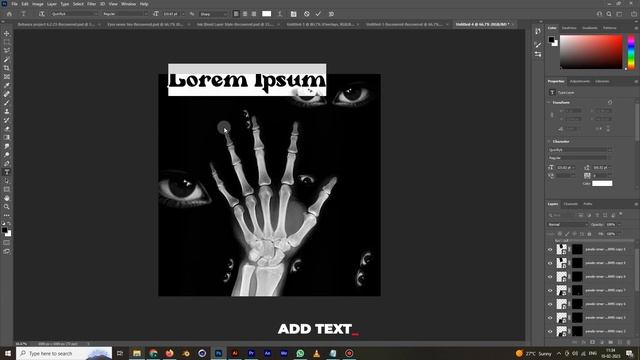640x360 pixels.
Task: Open the File menu
Action: [14, 4]
